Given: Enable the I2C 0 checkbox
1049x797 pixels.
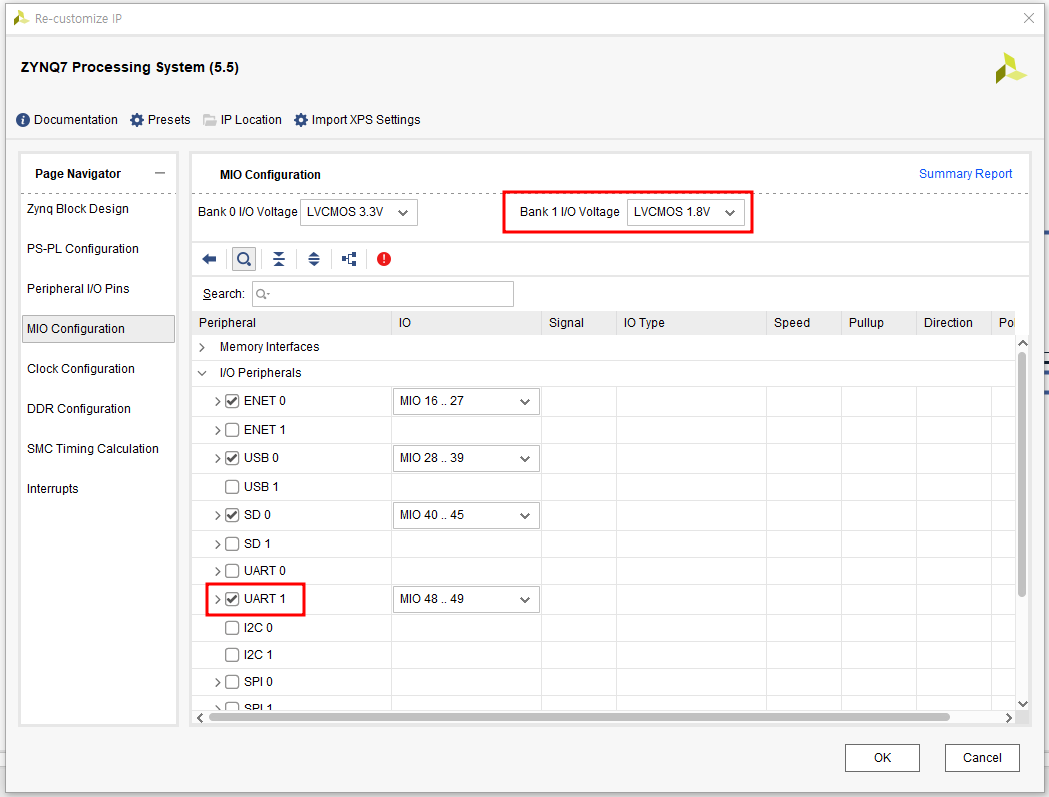Looking at the screenshot, I should [232, 628].
